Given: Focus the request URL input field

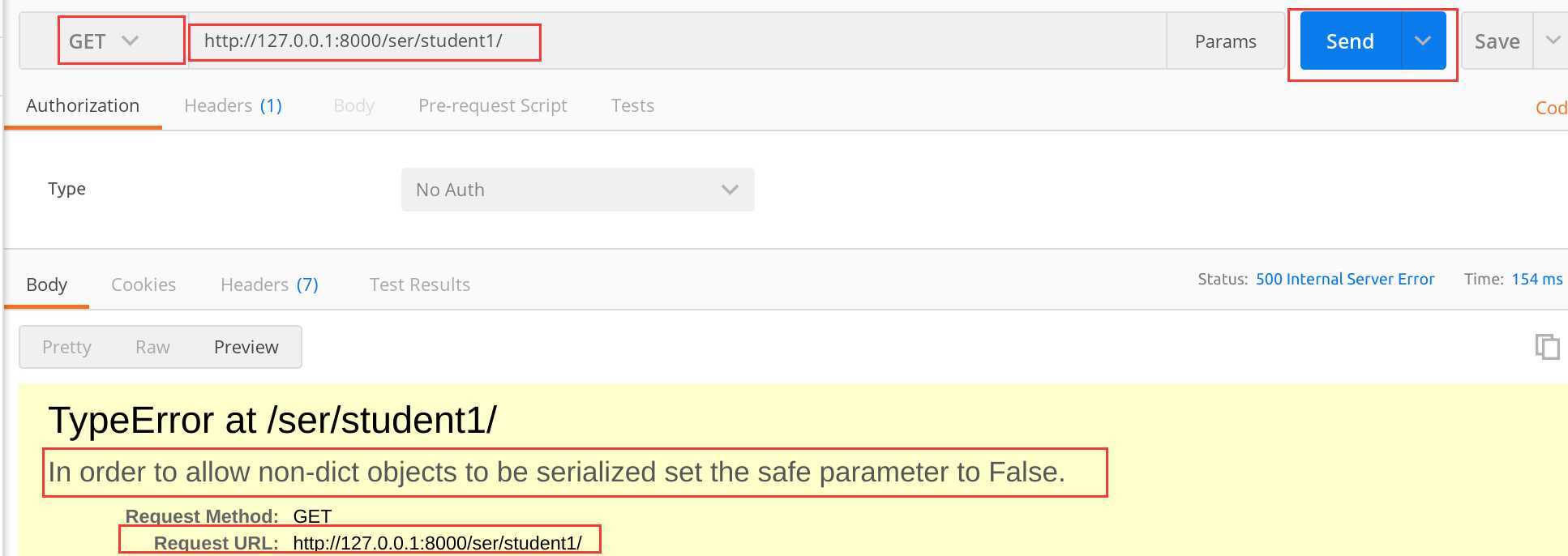Looking at the screenshot, I should pos(677,41).
